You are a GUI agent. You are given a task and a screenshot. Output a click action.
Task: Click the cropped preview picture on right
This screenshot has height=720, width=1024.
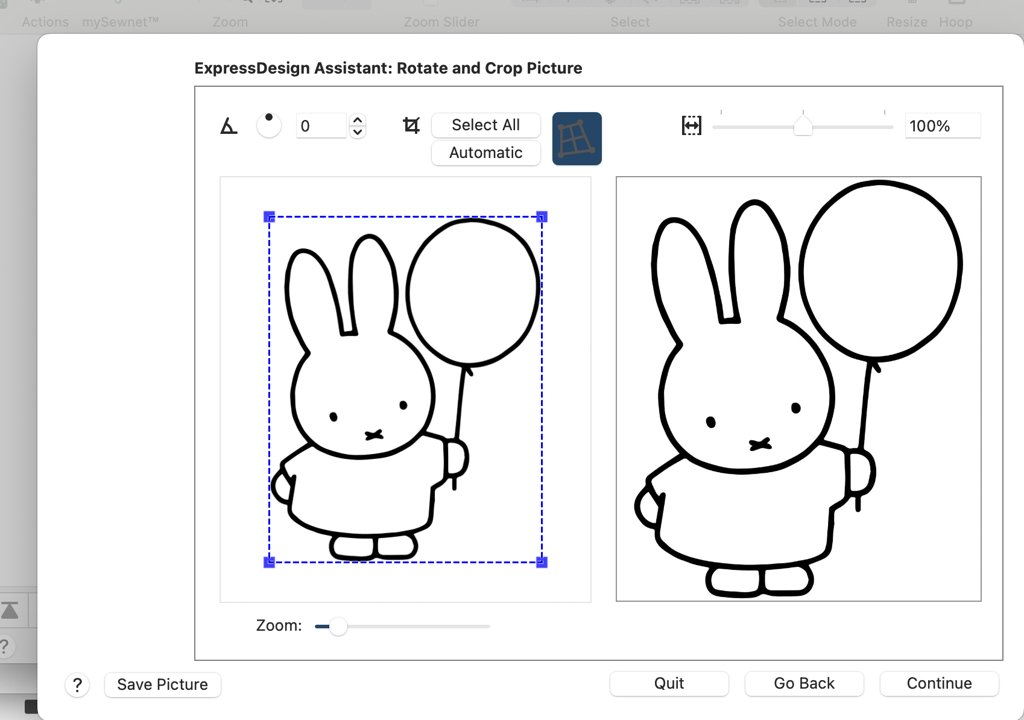[799, 389]
